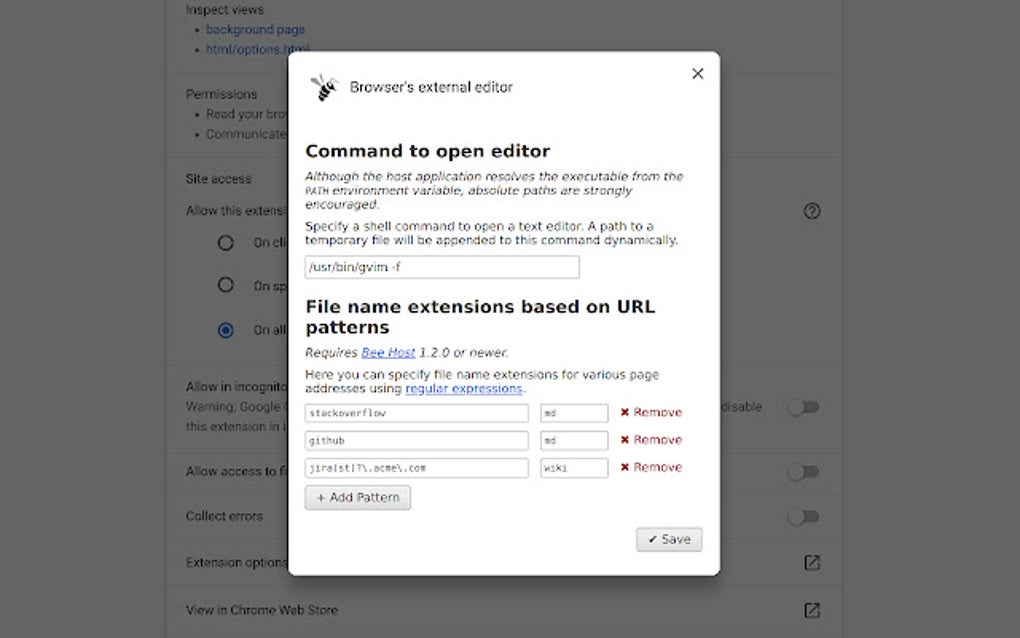Image resolution: width=1020 pixels, height=638 pixels.
Task: Click the github URL pattern field
Action: point(416,440)
